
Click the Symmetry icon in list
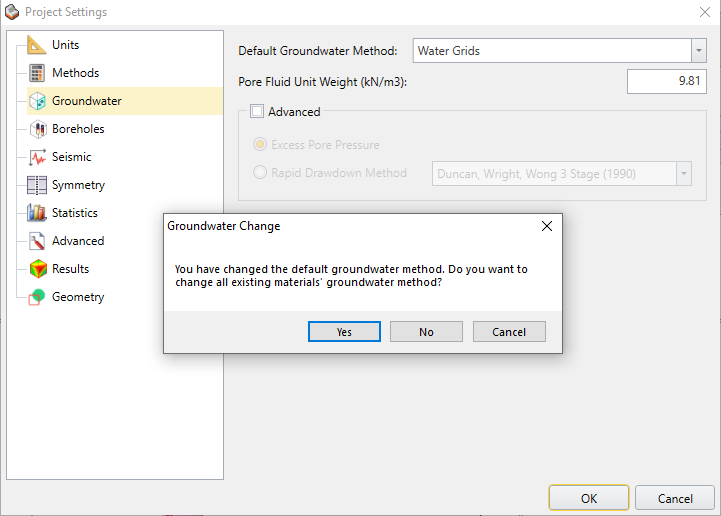tap(37, 185)
